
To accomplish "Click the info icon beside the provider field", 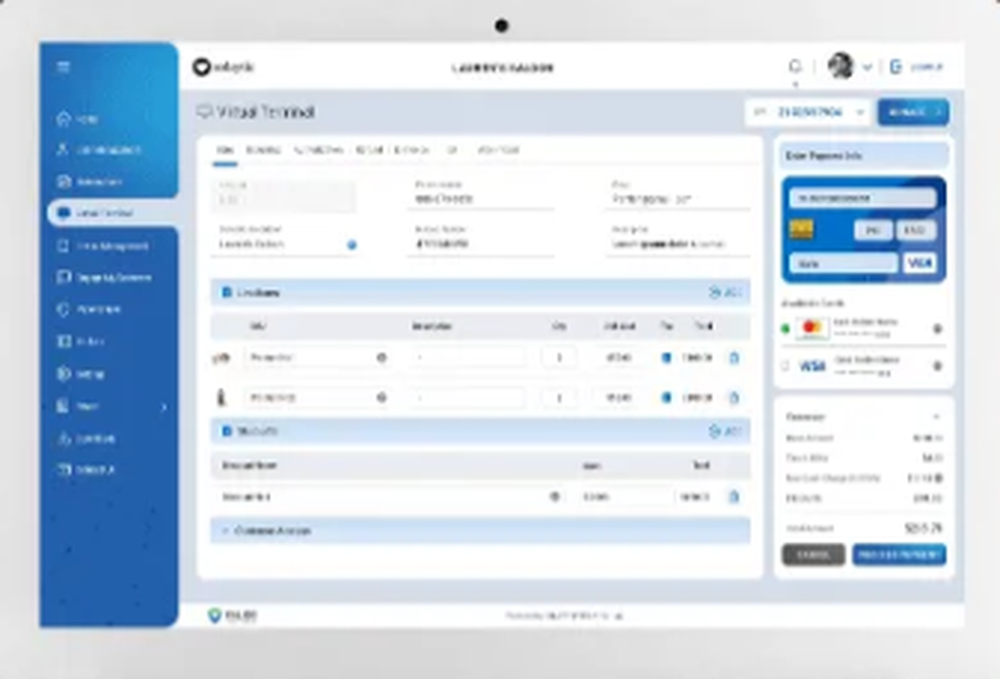I will (351, 243).
